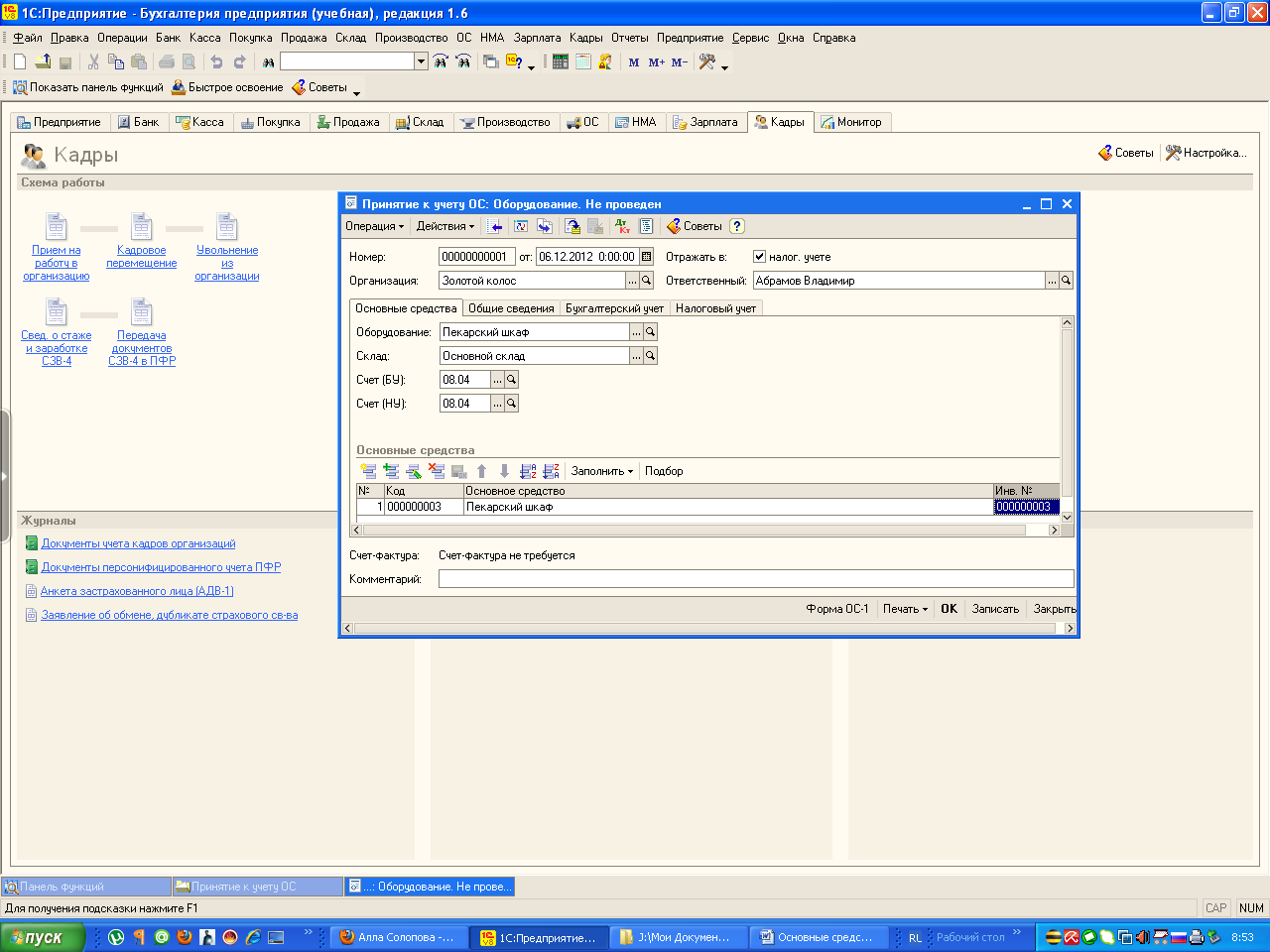Click the add row icon in Основные средства table toolbar
The height and width of the screenshot is (952, 1270).
(x=368, y=471)
